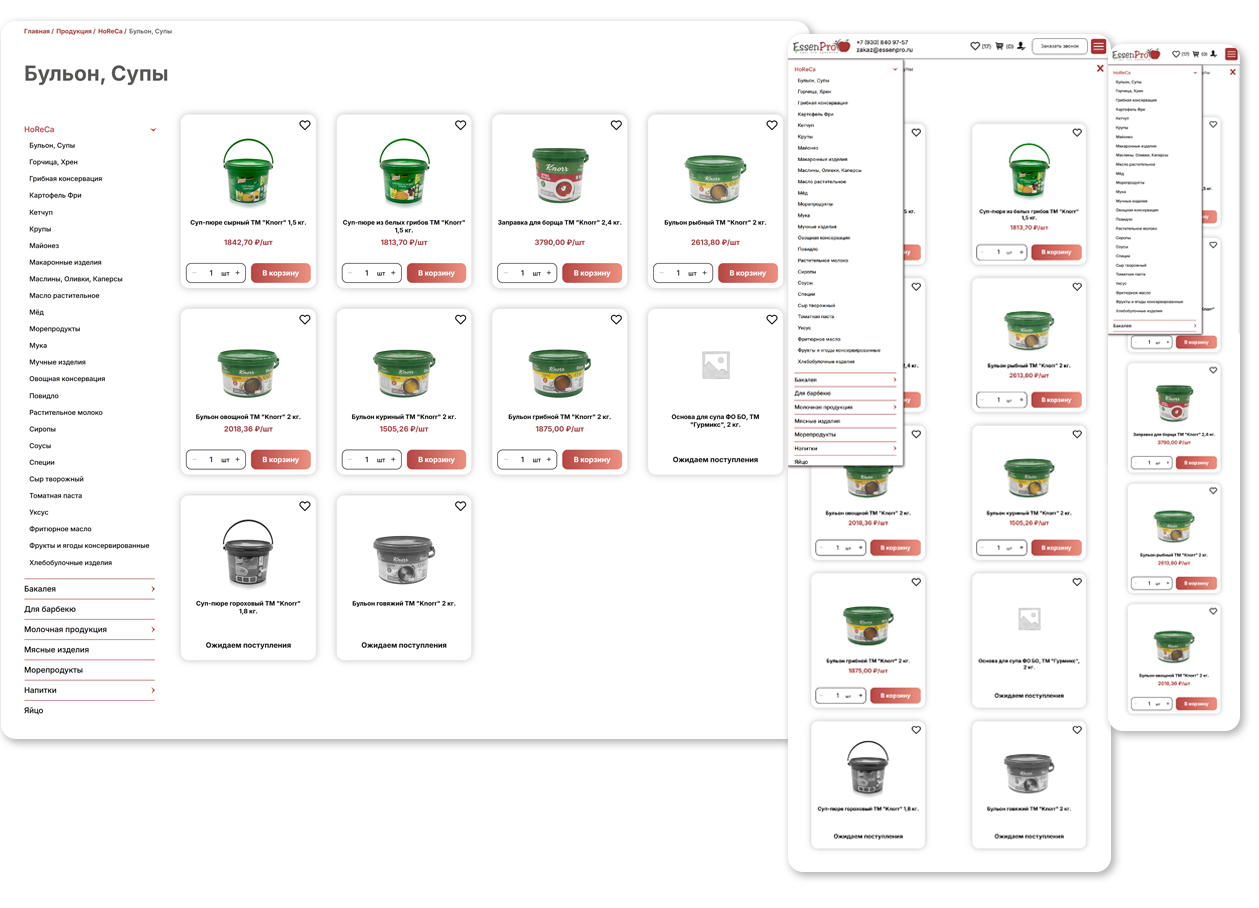Click the user account icon in tablet header
The width and height of the screenshot is (1259, 908).
1021,46
